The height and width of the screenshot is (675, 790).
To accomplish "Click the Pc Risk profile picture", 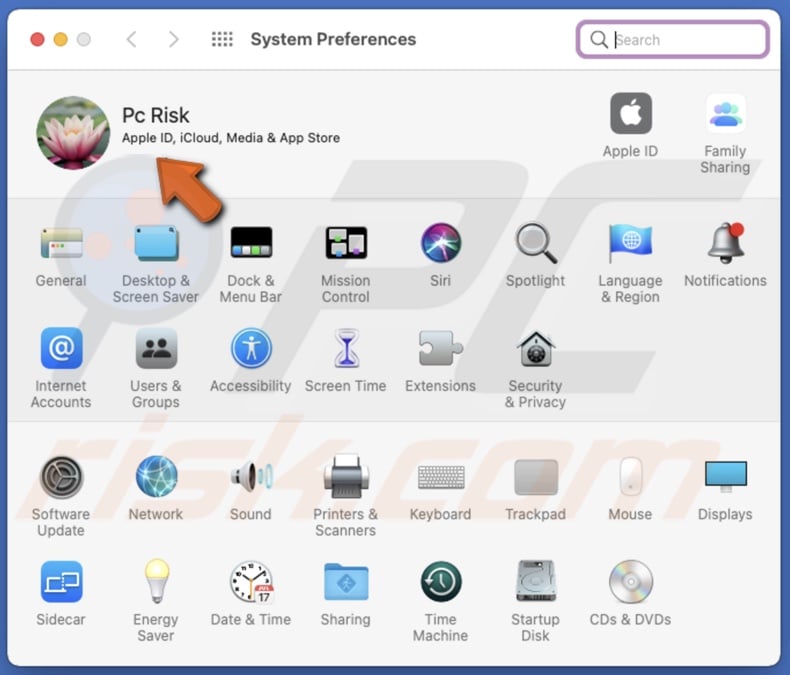I will click(74, 133).
